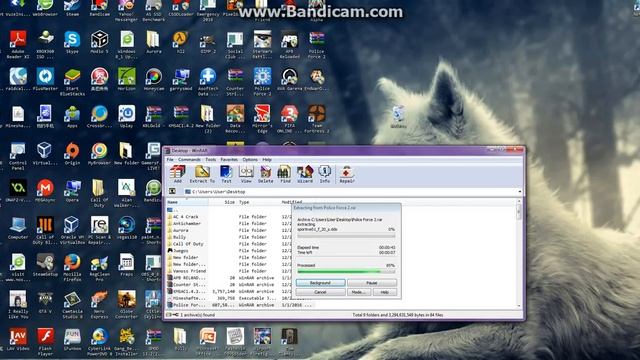Sort the list by Name column header
This screenshot has height=360, width=640.
pos(187,202)
